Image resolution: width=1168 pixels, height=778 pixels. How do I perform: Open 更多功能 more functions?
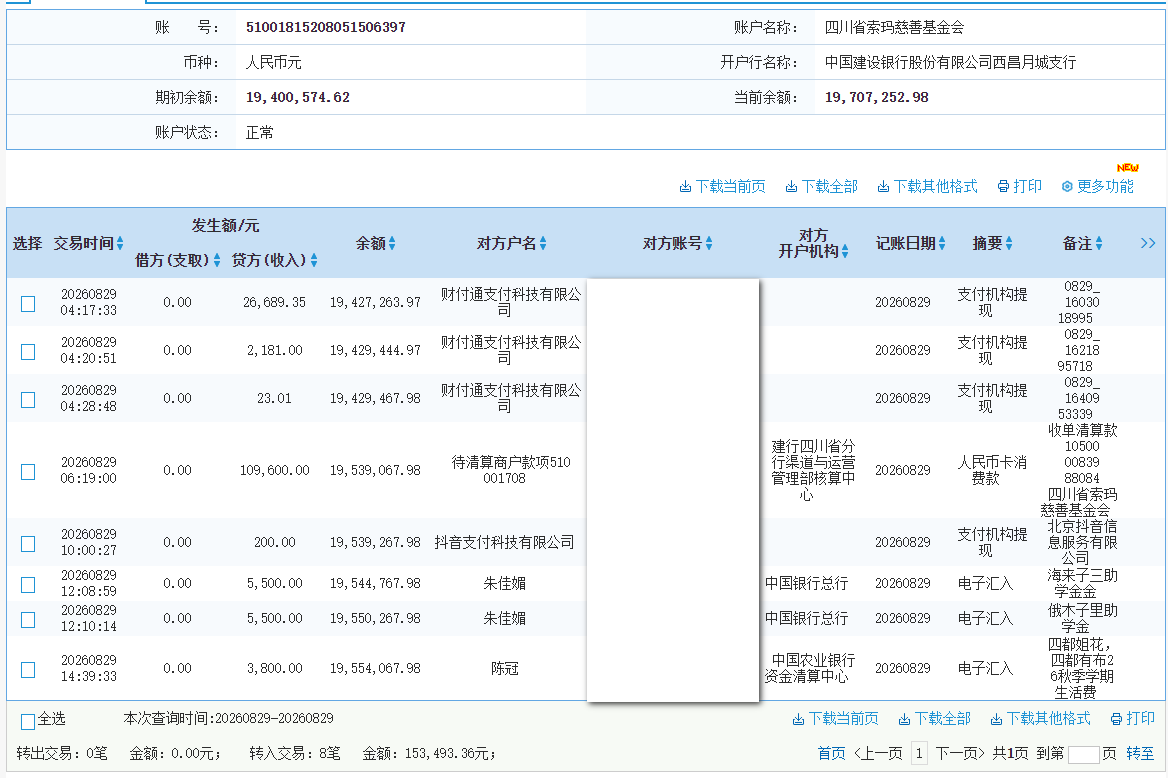click(1098, 186)
